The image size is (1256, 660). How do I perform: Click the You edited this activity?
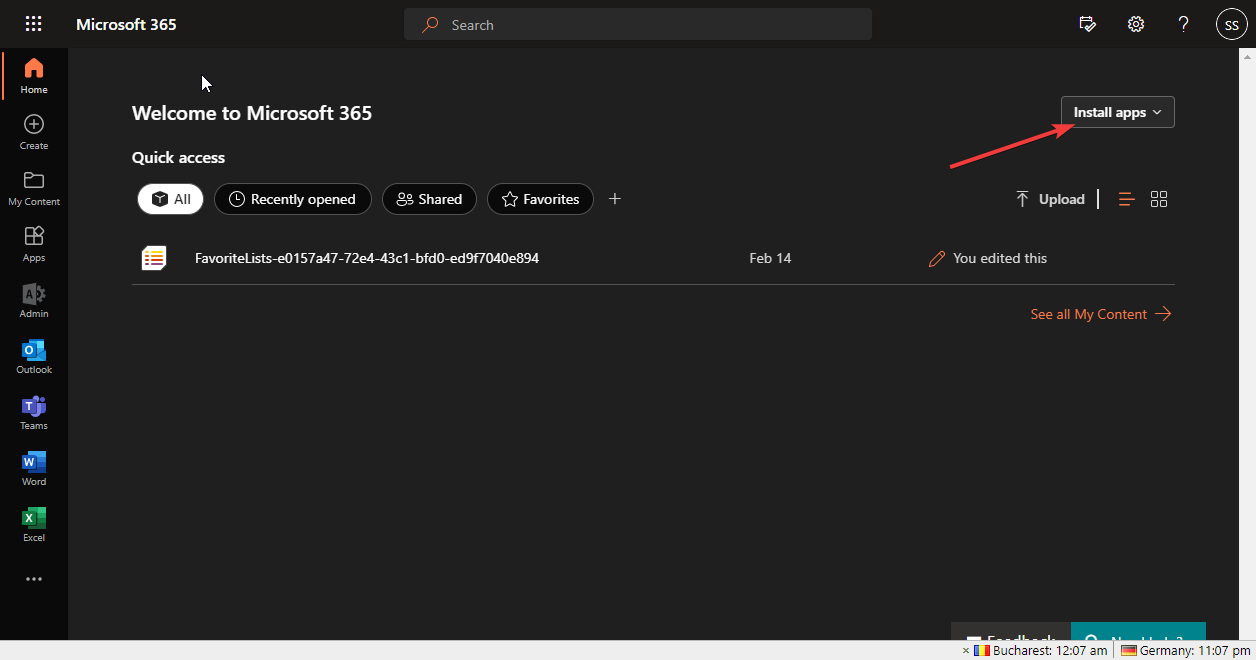pyautogui.click(x=988, y=258)
